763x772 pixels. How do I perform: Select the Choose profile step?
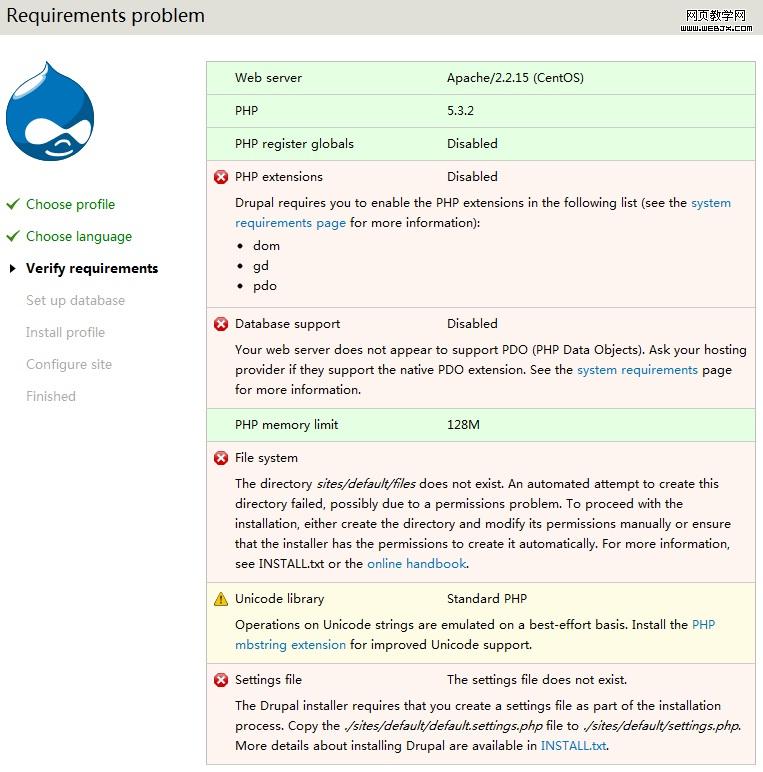coord(70,204)
